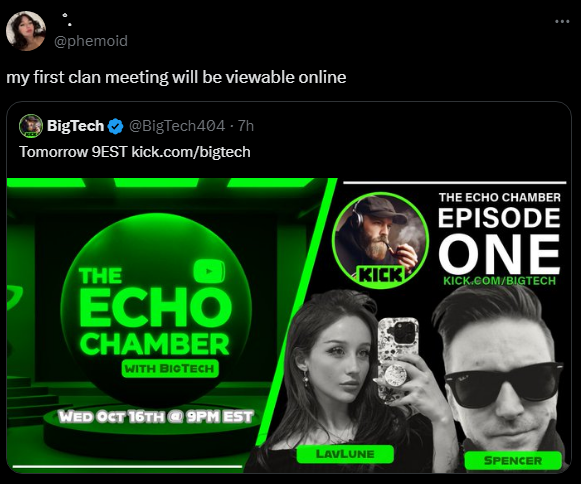Click the With BigTech green badge
The height and width of the screenshot is (484, 581).
tap(170, 368)
